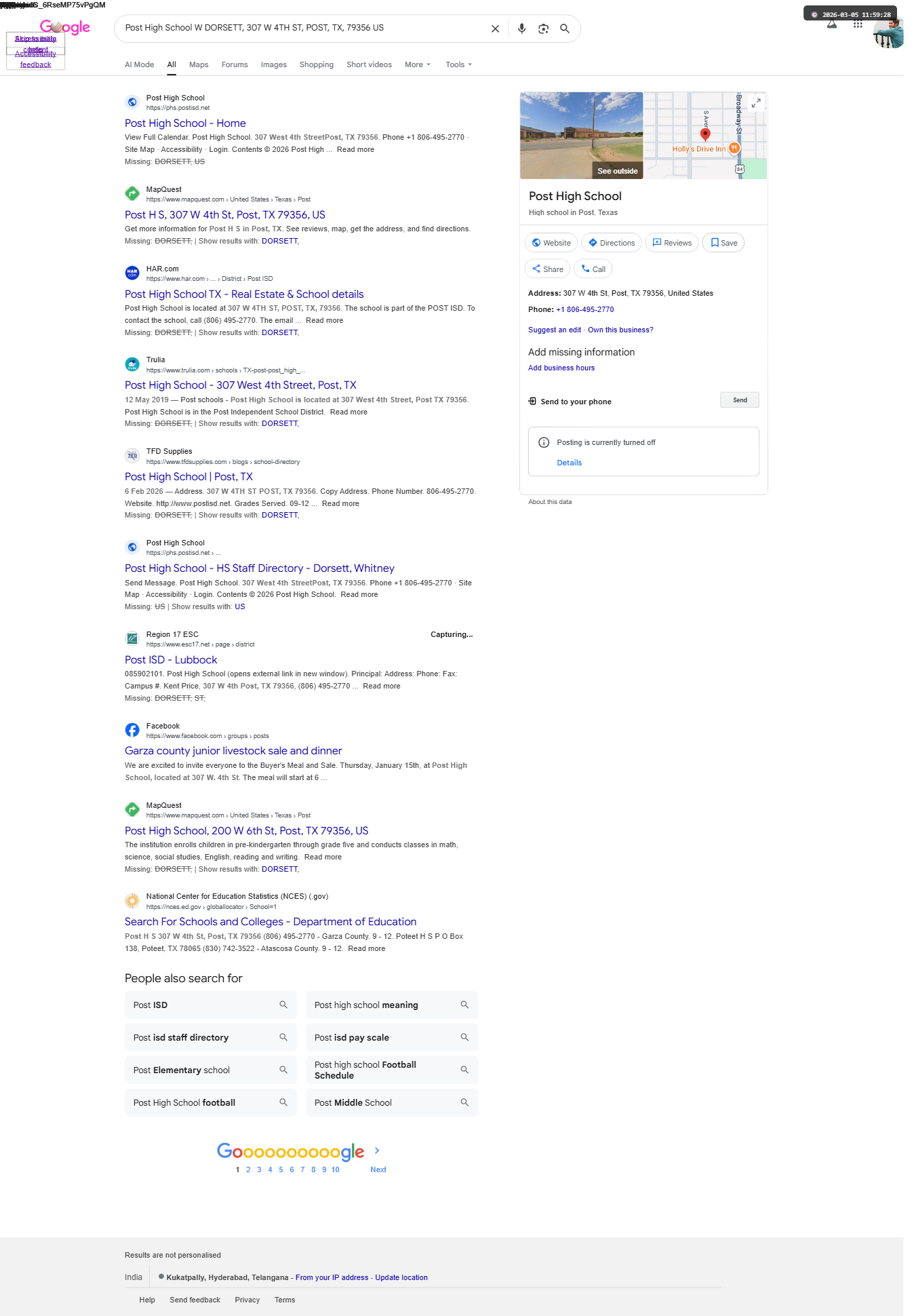
Task: Open Privacy link in footer
Action: coord(247,1300)
